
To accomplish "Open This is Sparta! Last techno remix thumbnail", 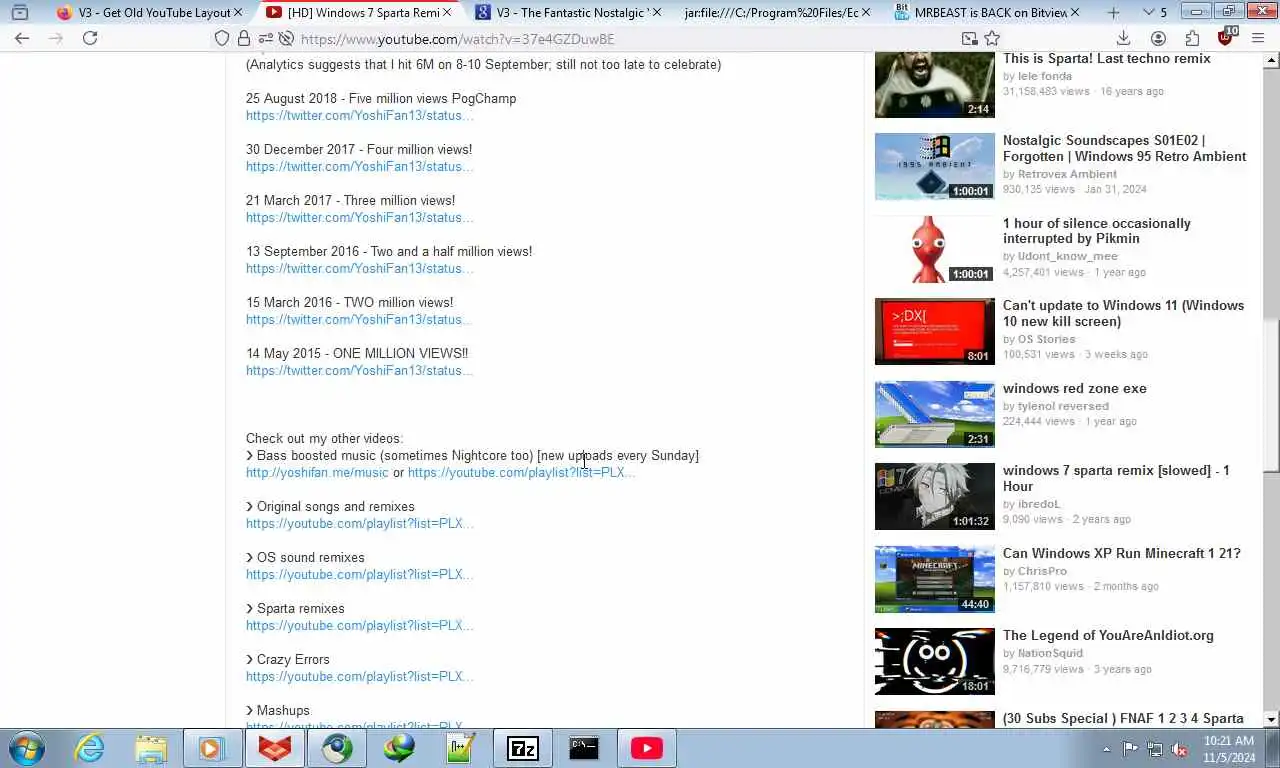I will coord(934,84).
